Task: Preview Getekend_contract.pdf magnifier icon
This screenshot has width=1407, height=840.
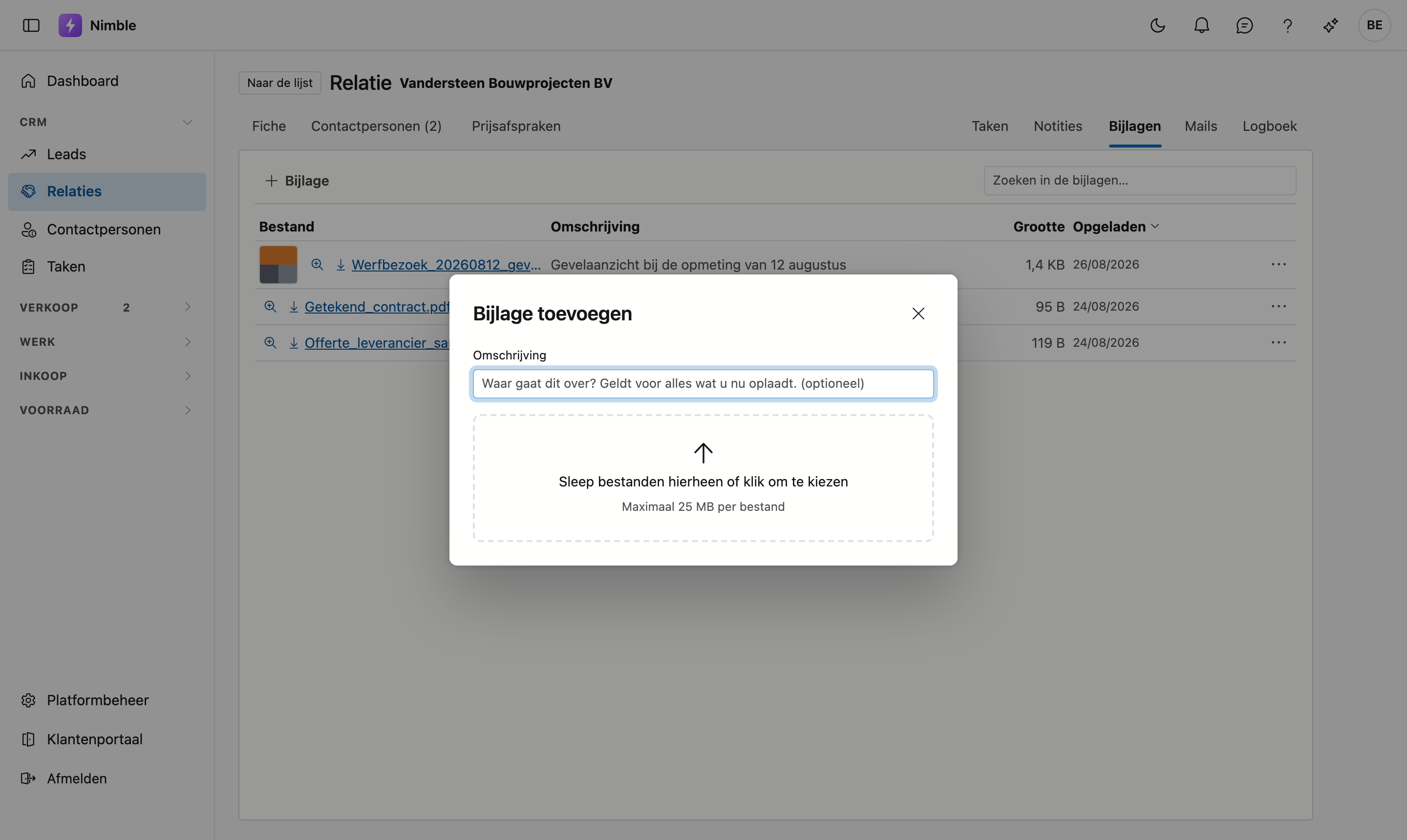Action: (270, 307)
